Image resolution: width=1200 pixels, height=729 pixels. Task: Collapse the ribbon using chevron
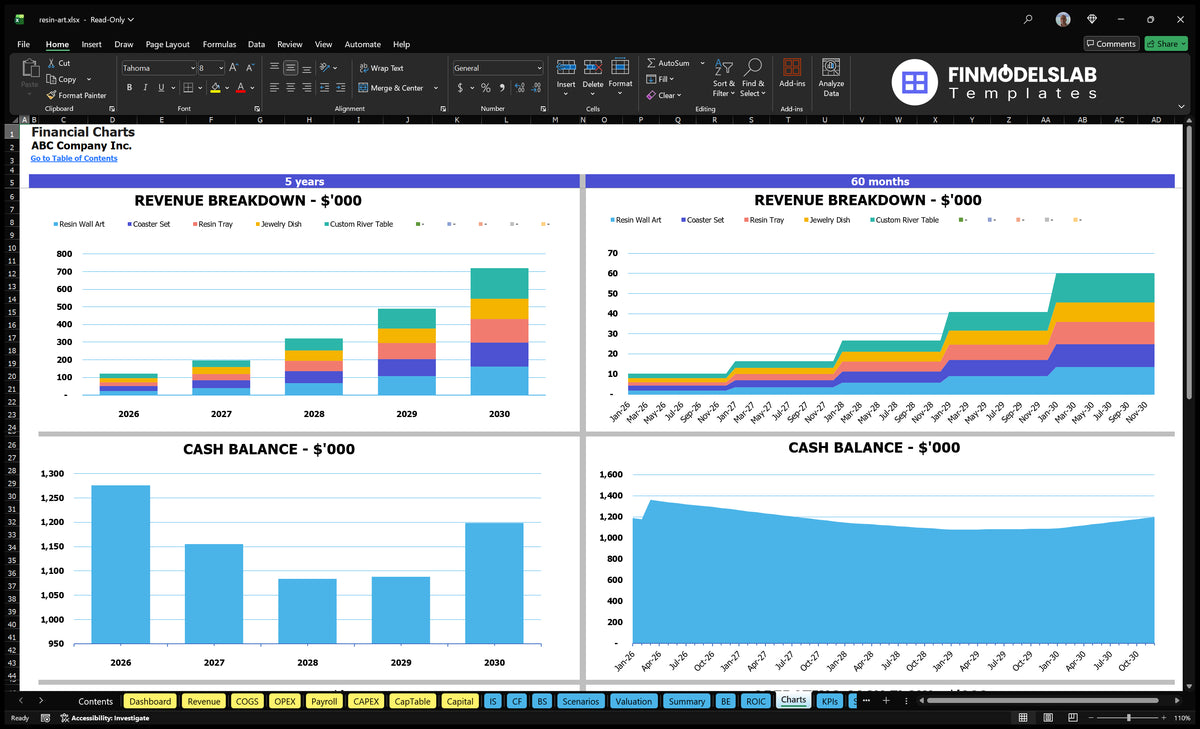click(x=1182, y=108)
